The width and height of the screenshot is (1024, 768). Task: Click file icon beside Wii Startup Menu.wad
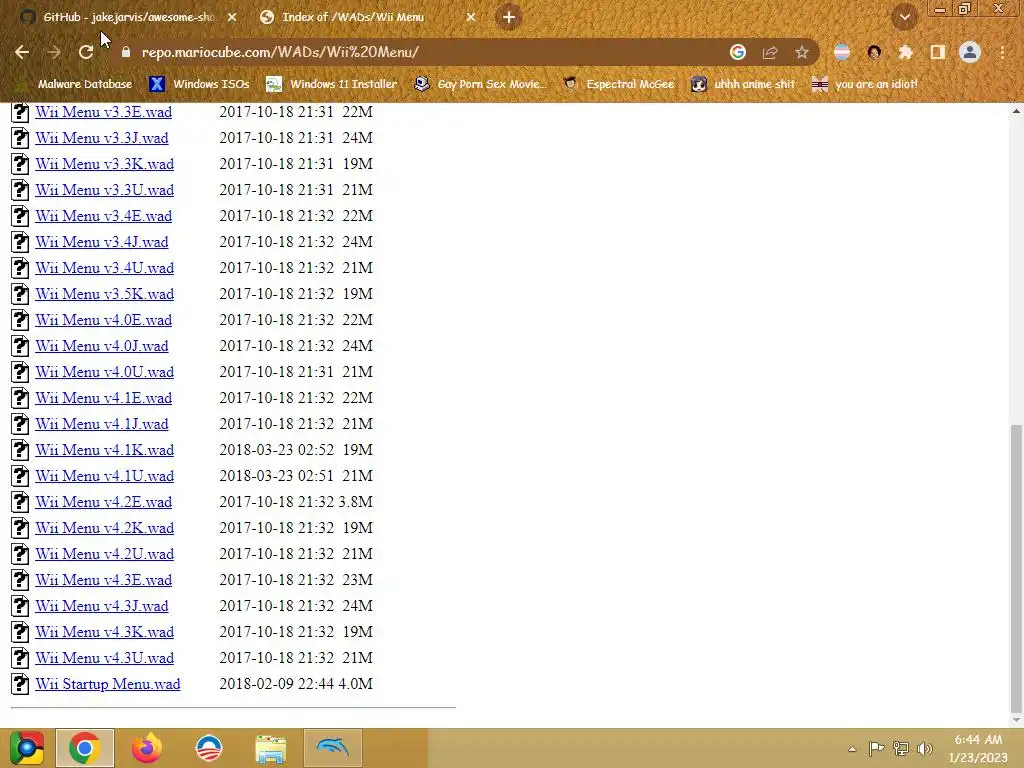[20, 684]
